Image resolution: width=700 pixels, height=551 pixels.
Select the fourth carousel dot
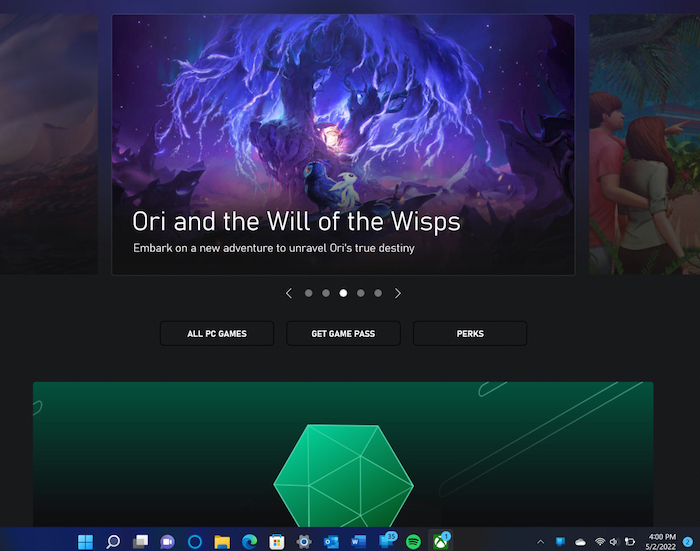point(361,293)
